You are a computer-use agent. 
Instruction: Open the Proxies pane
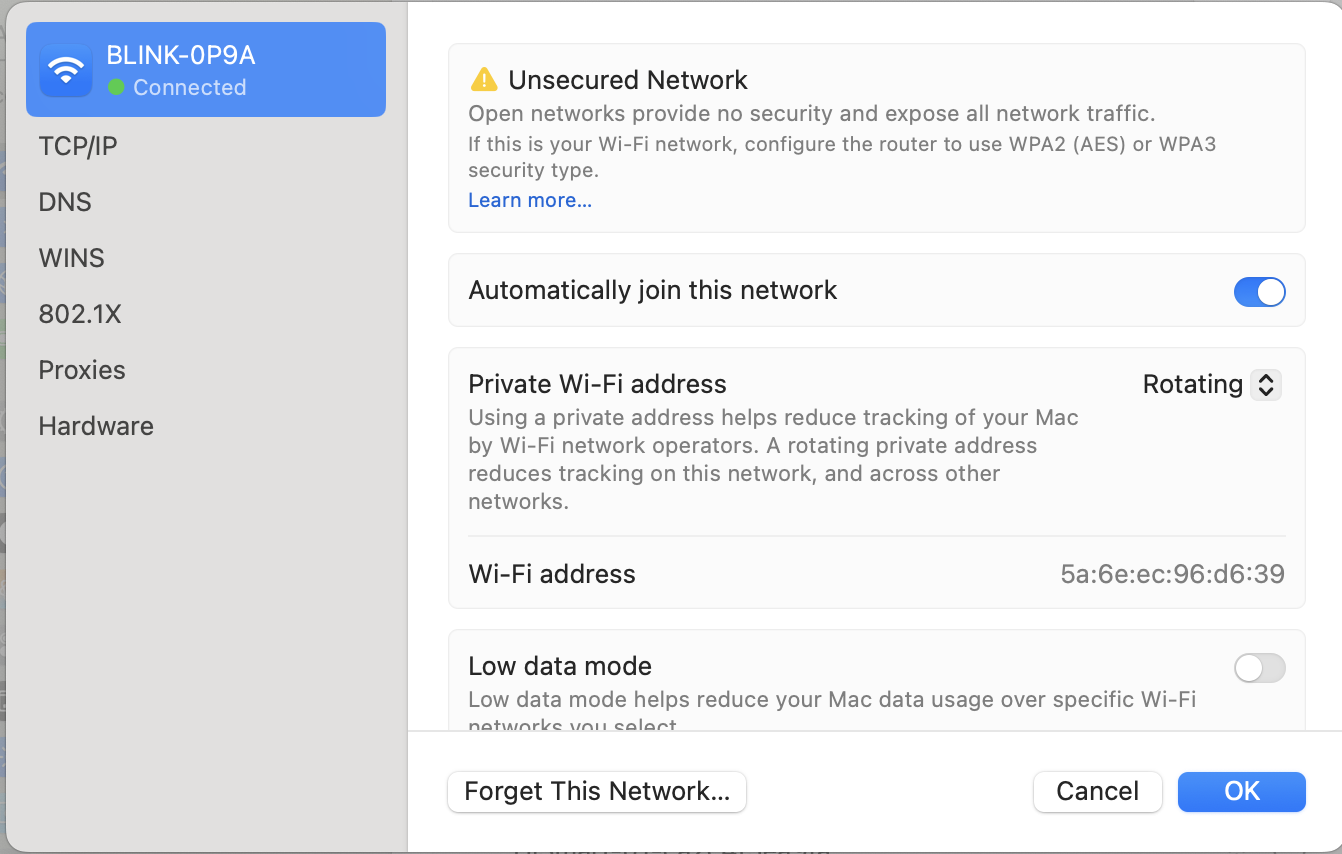coord(82,370)
